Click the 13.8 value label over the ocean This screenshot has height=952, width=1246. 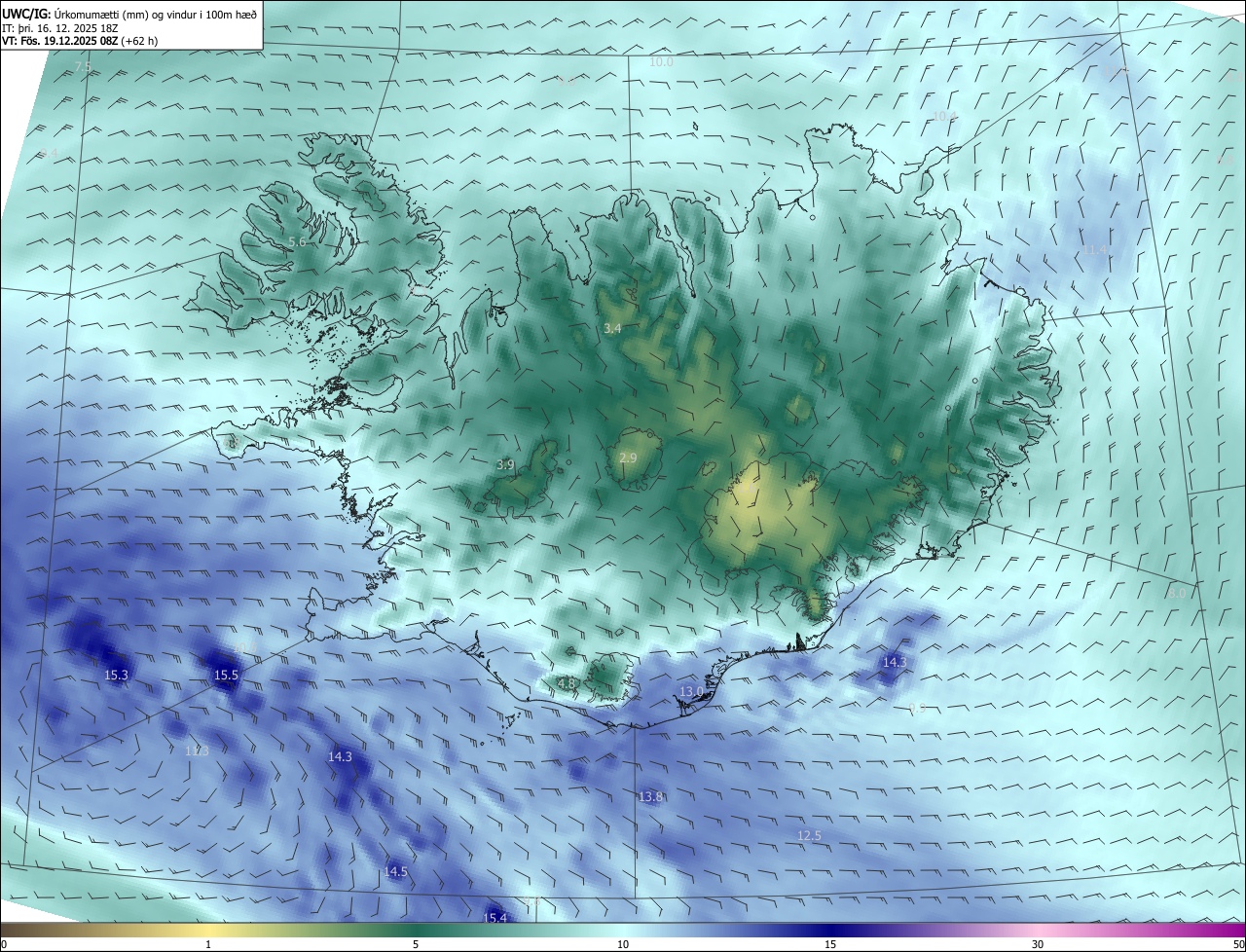pos(650,797)
